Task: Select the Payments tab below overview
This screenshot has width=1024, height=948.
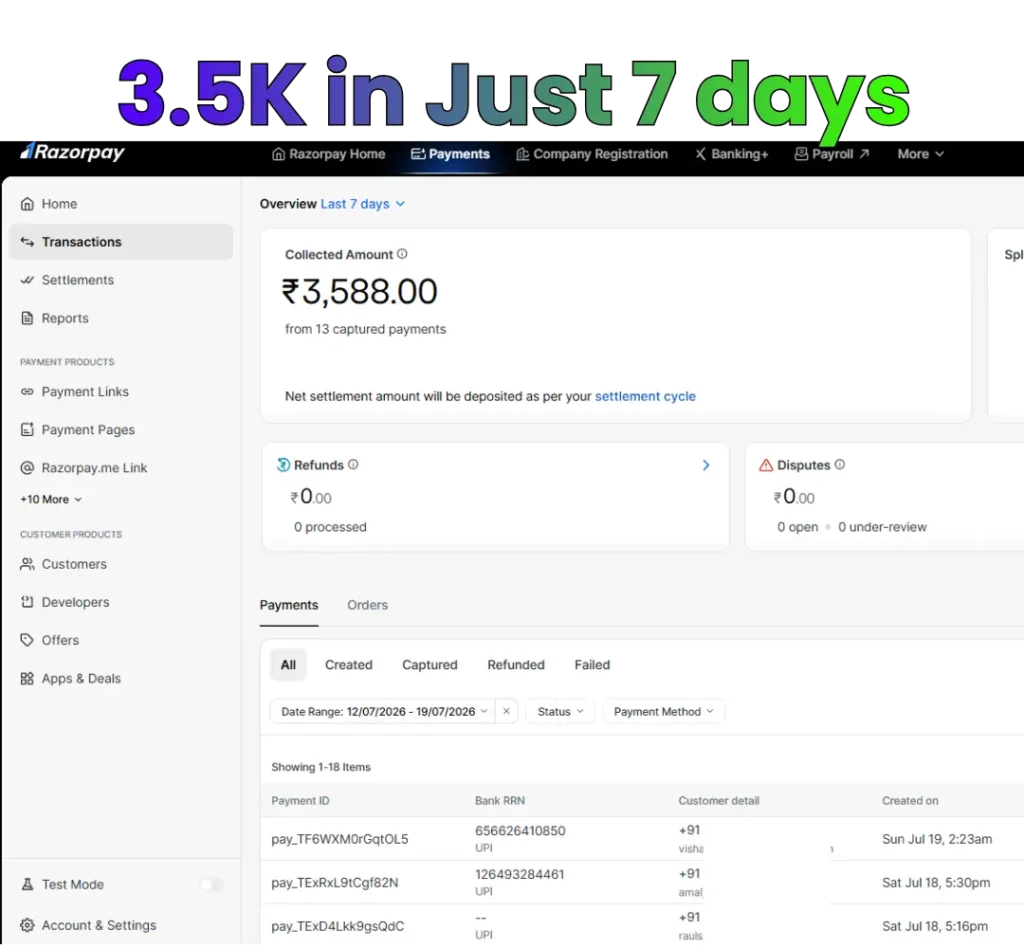Action: pyautogui.click(x=289, y=605)
